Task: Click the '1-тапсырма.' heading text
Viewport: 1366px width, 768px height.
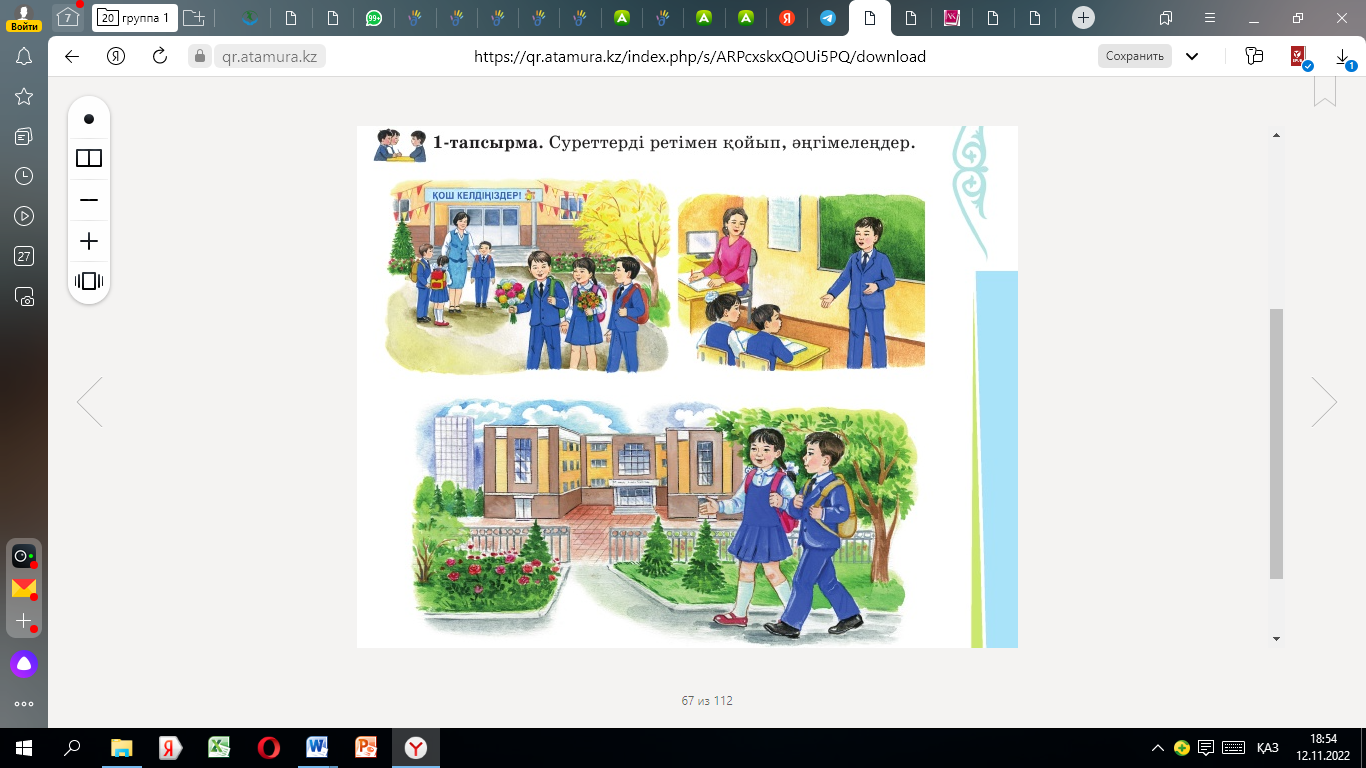Action: coord(488,143)
